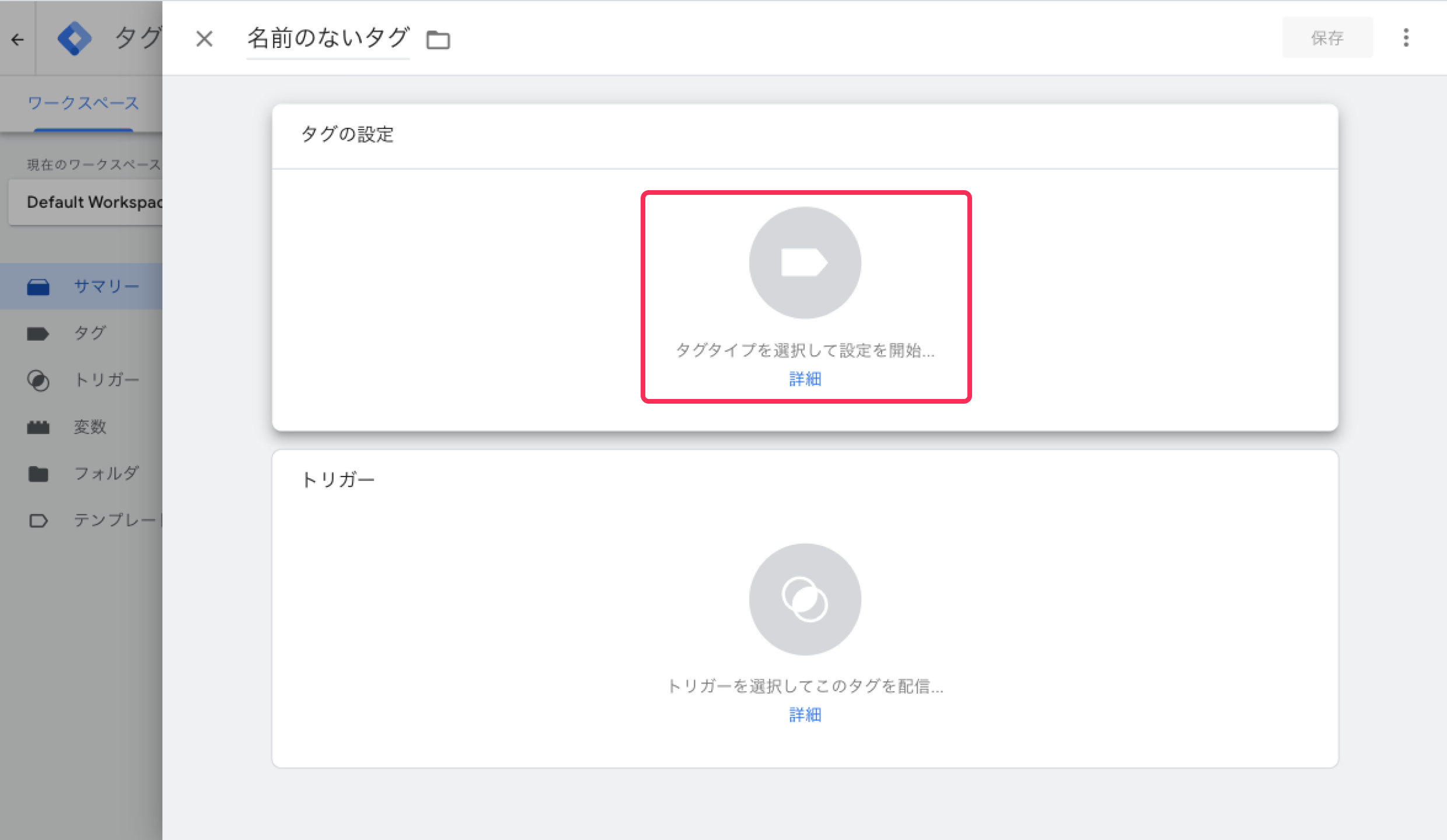
Task: Close the untitled tag editor panel
Action: pyautogui.click(x=204, y=39)
